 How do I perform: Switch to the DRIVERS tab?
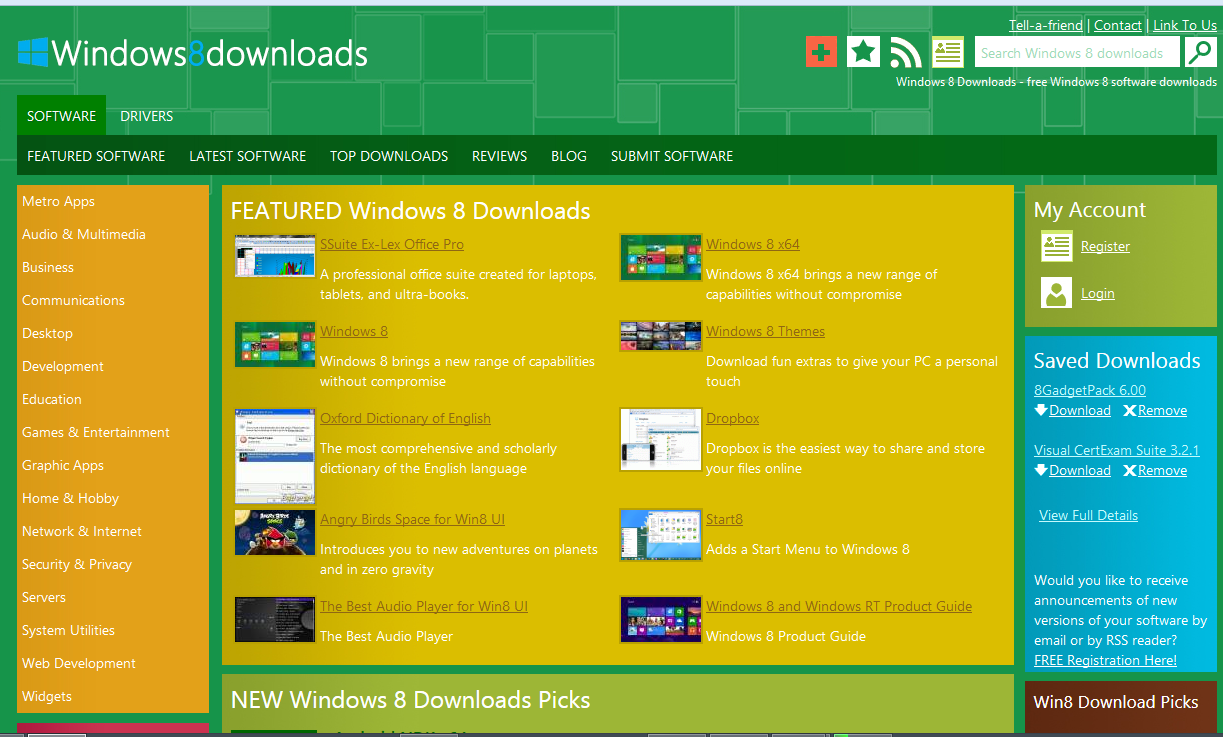(147, 116)
